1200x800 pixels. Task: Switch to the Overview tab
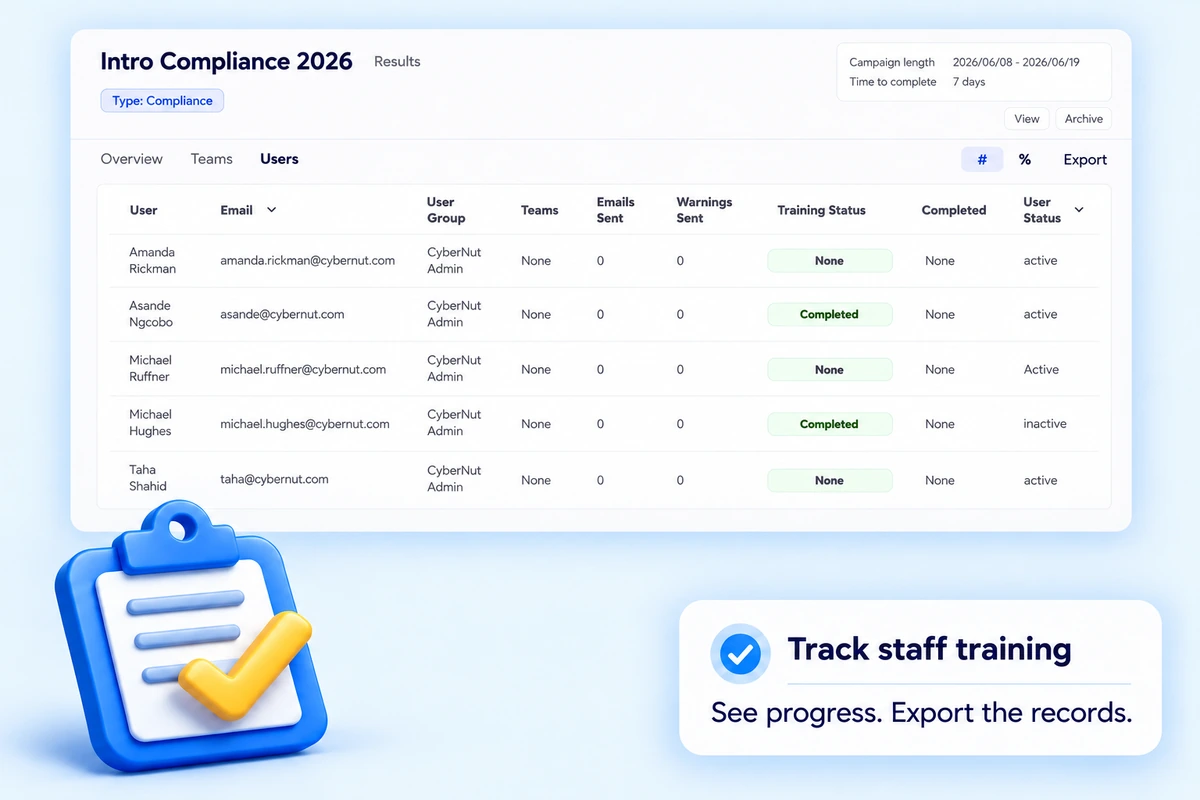[x=132, y=159]
